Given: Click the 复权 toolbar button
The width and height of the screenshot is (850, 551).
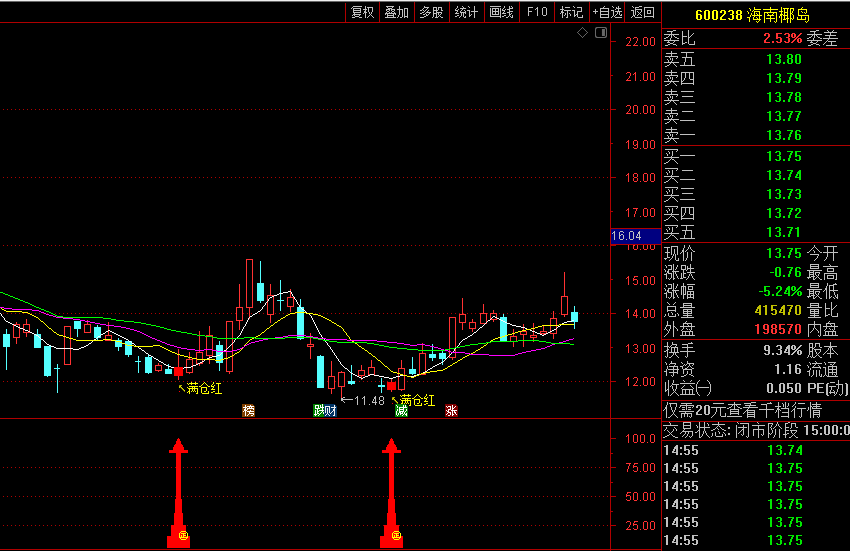Looking at the screenshot, I should point(363,12).
